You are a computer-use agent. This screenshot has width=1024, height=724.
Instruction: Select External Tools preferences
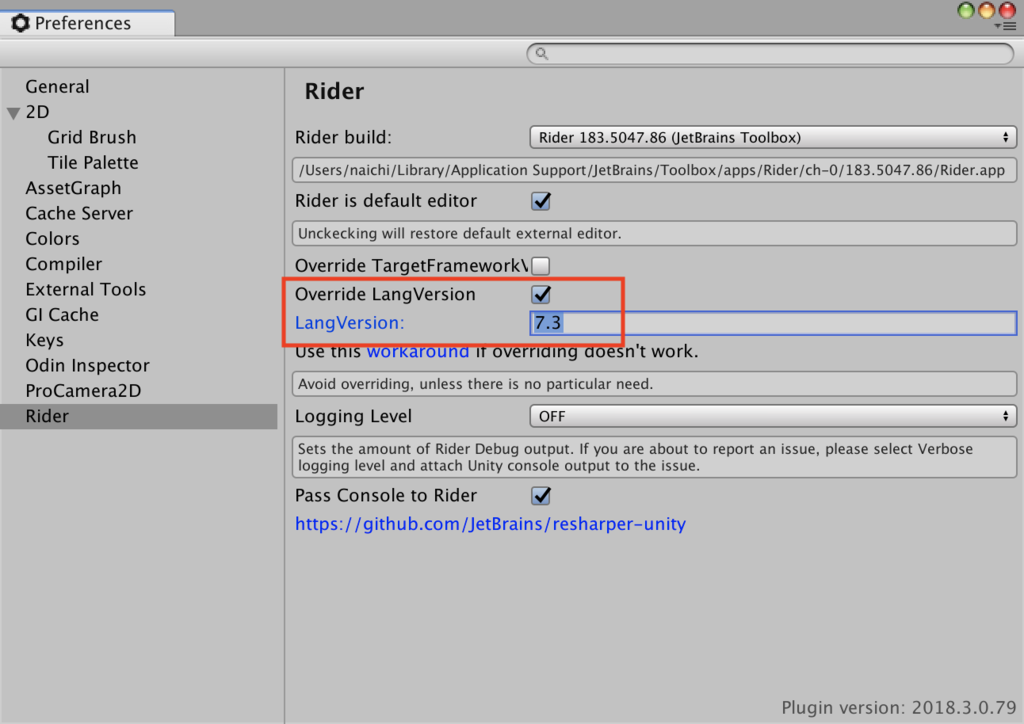click(x=86, y=289)
